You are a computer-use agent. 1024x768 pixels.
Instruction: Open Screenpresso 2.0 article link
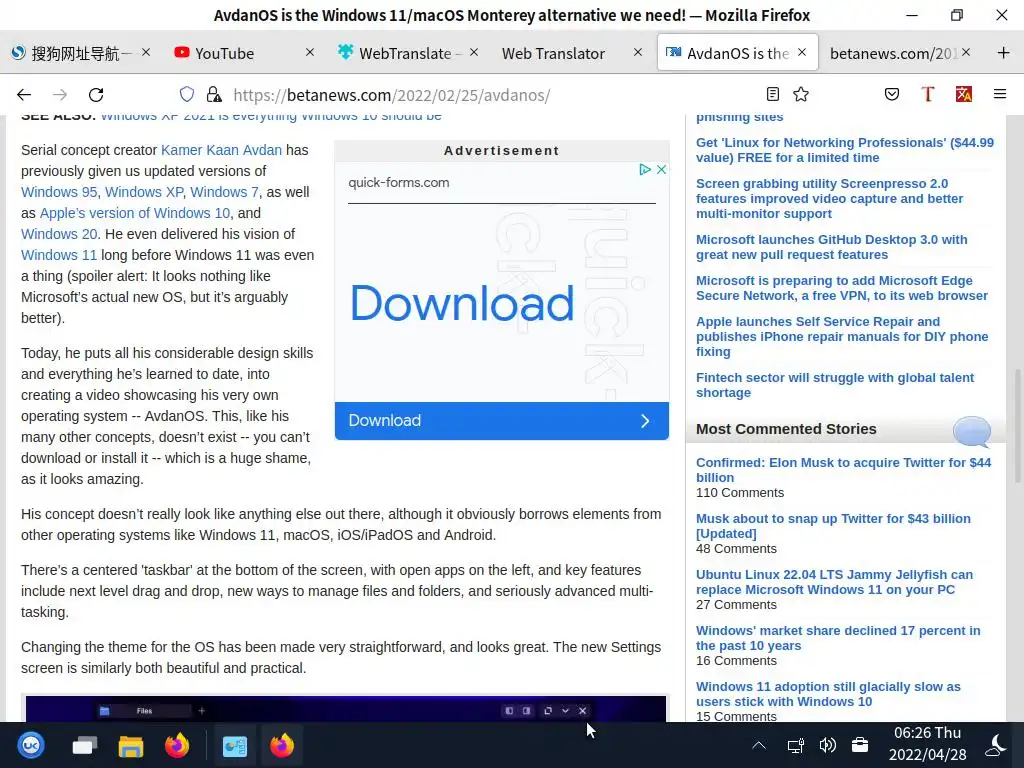click(x=829, y=199)
